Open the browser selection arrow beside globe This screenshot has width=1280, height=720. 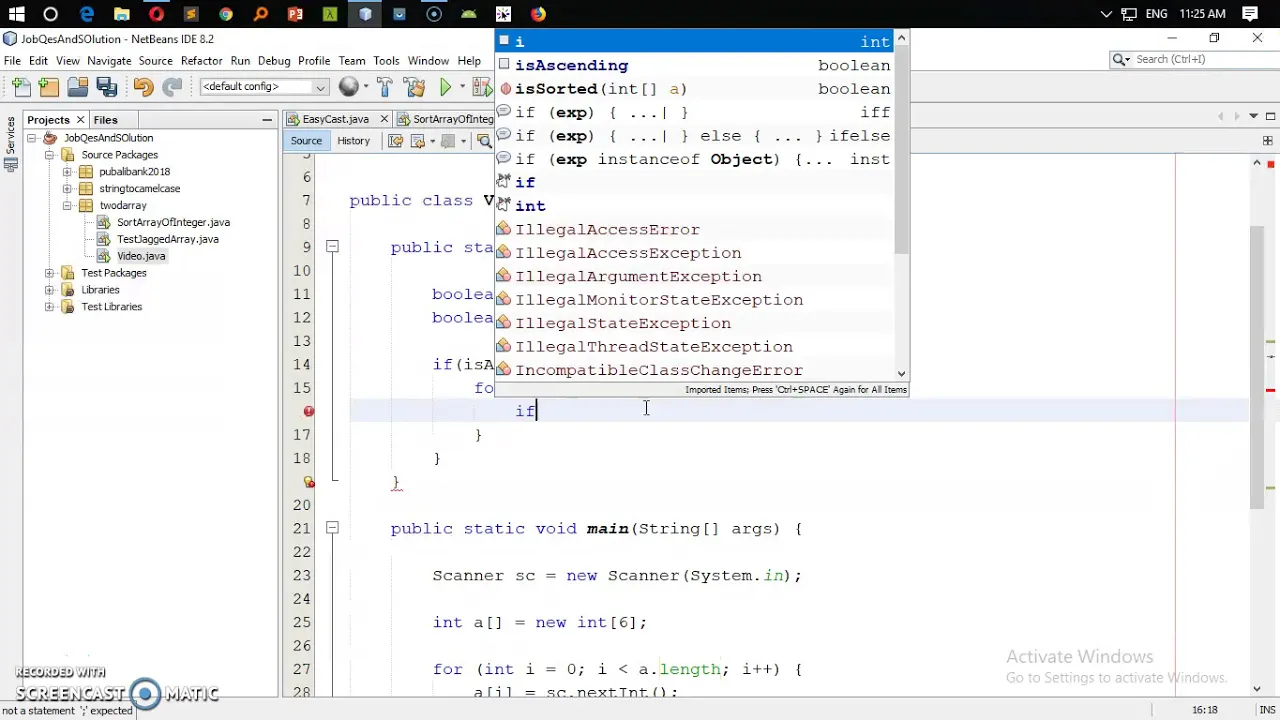click(366, 87)
